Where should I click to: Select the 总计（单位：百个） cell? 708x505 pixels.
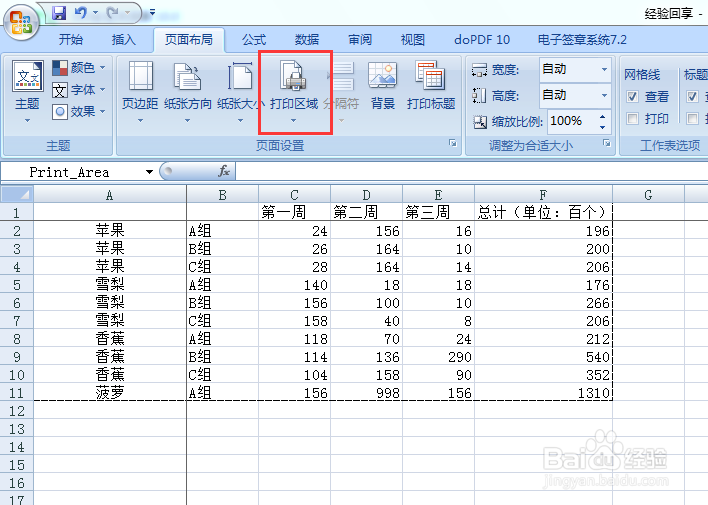coord(543,212)
